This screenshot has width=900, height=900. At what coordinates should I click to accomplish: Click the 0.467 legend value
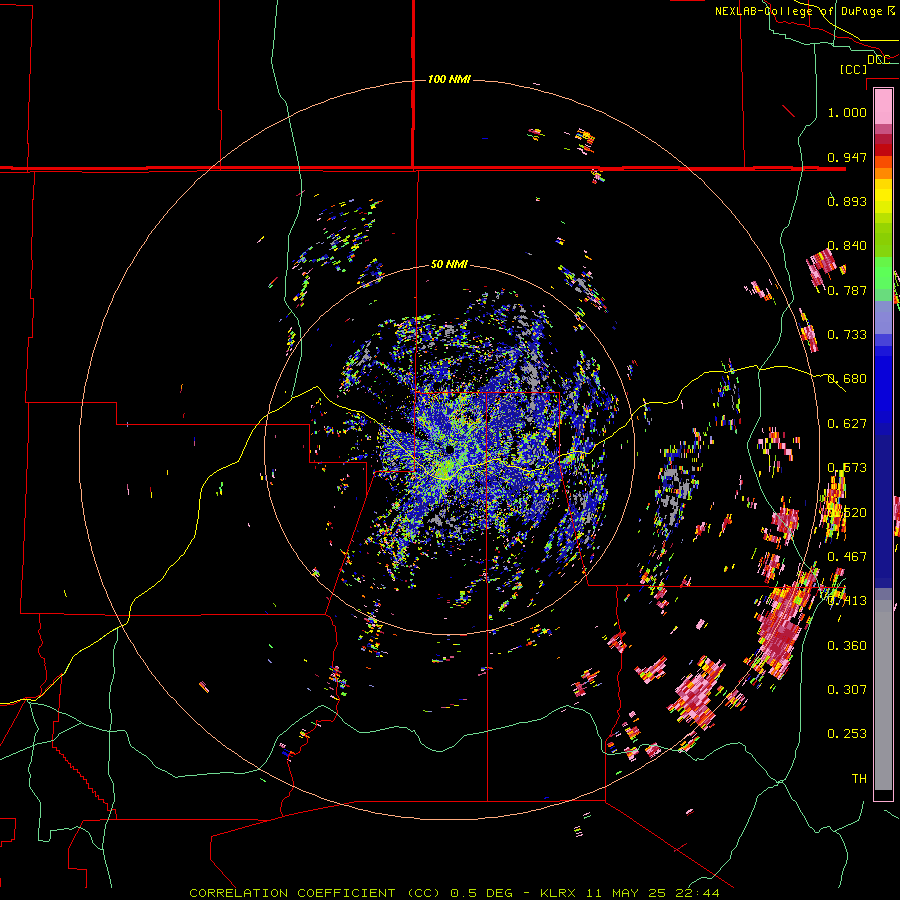pos(847,557)
